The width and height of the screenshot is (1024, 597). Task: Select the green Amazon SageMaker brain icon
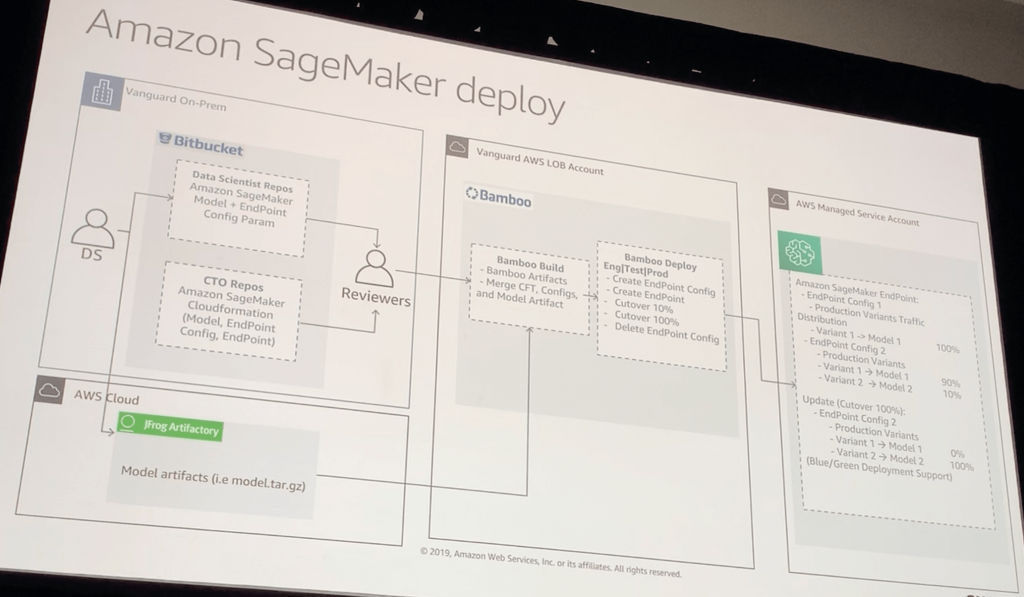(800, 252)
